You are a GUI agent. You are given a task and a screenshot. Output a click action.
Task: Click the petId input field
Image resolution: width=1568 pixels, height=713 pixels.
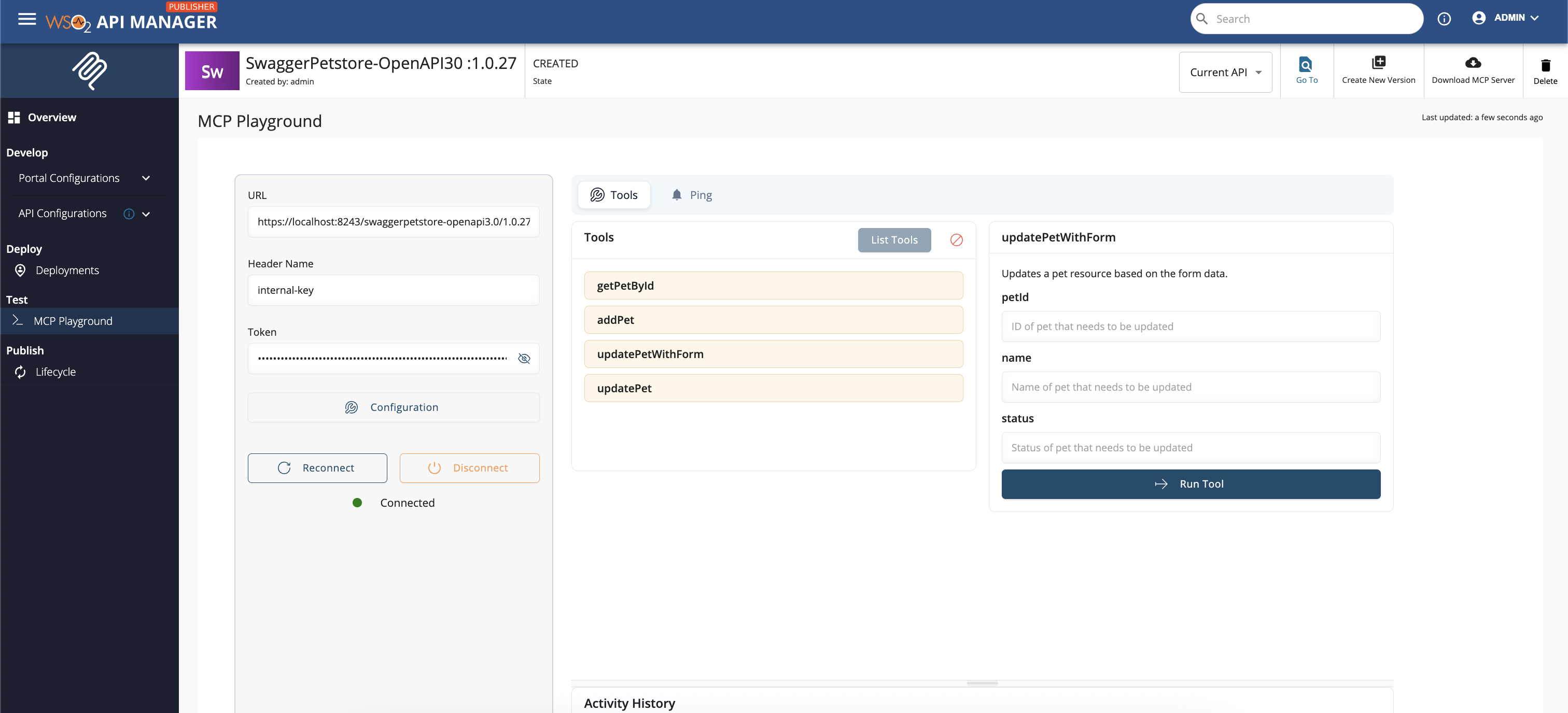(1190, 326)
